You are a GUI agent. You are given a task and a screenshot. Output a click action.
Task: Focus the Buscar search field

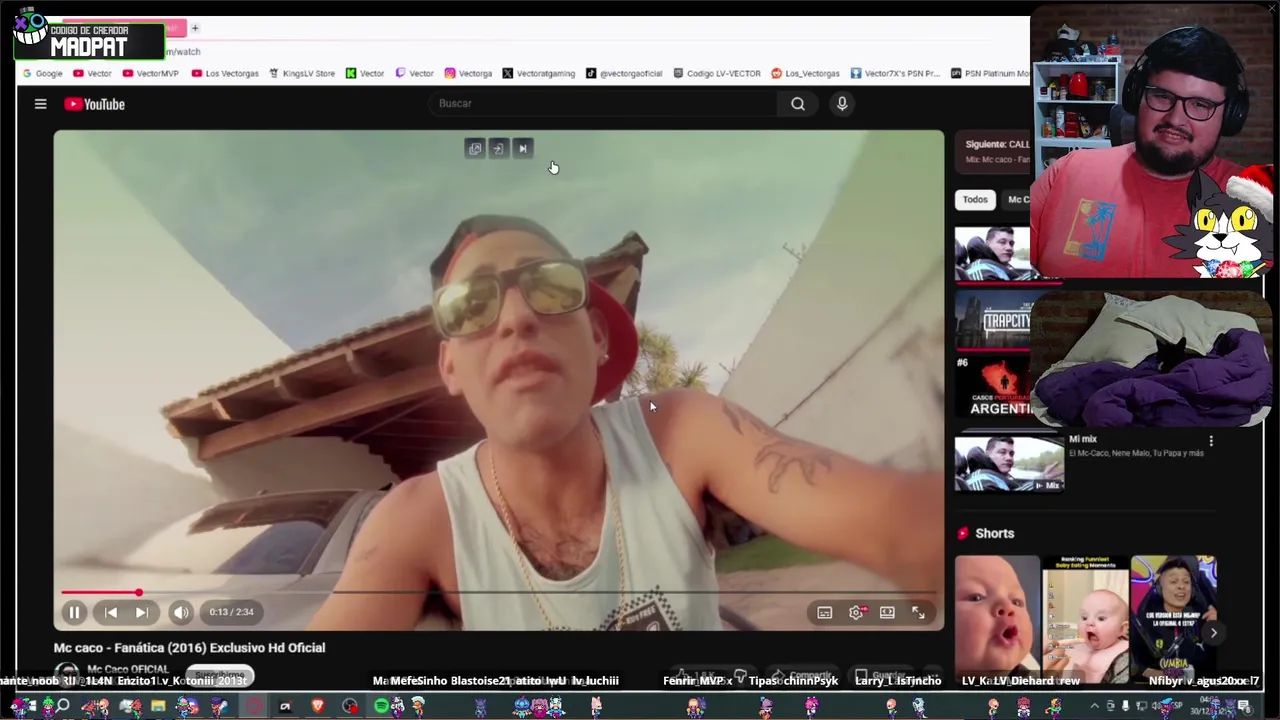coord(605,103)
